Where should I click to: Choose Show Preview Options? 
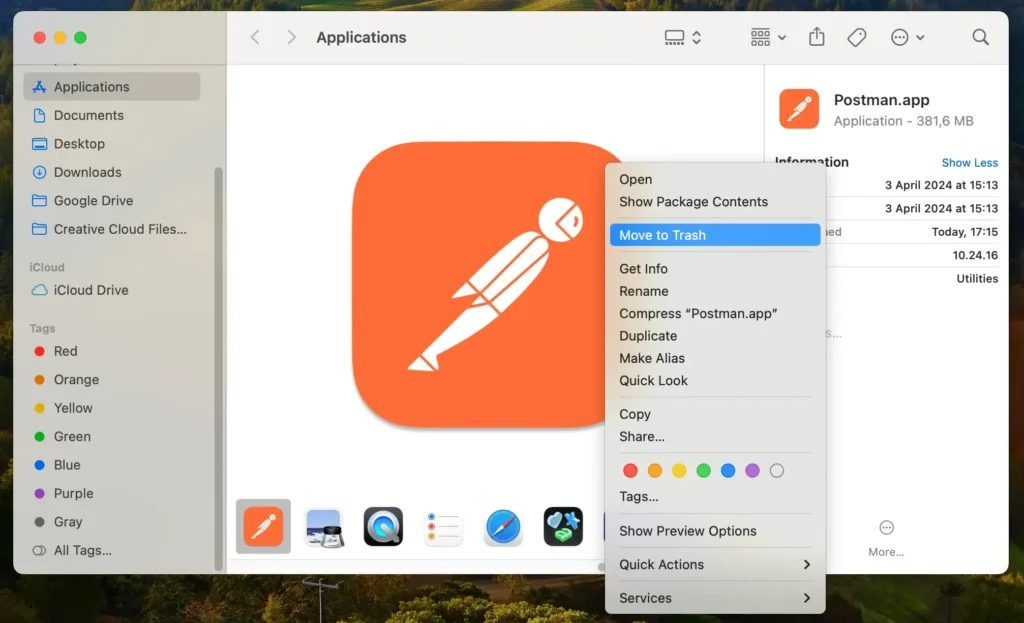pos(715,531)
